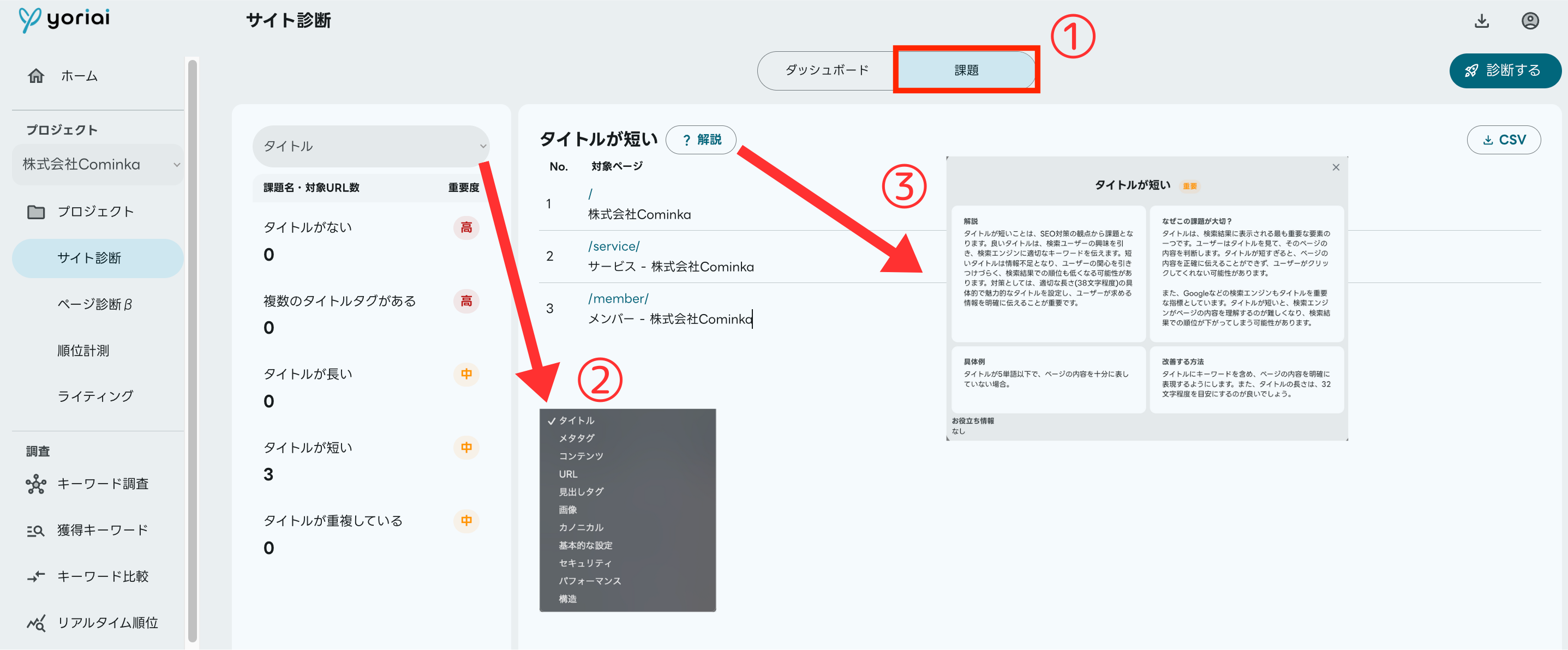Click メンバー - 株式会社Cominka title text
Viewport: 1568px width, 650px height.
[x=670, y=319]
